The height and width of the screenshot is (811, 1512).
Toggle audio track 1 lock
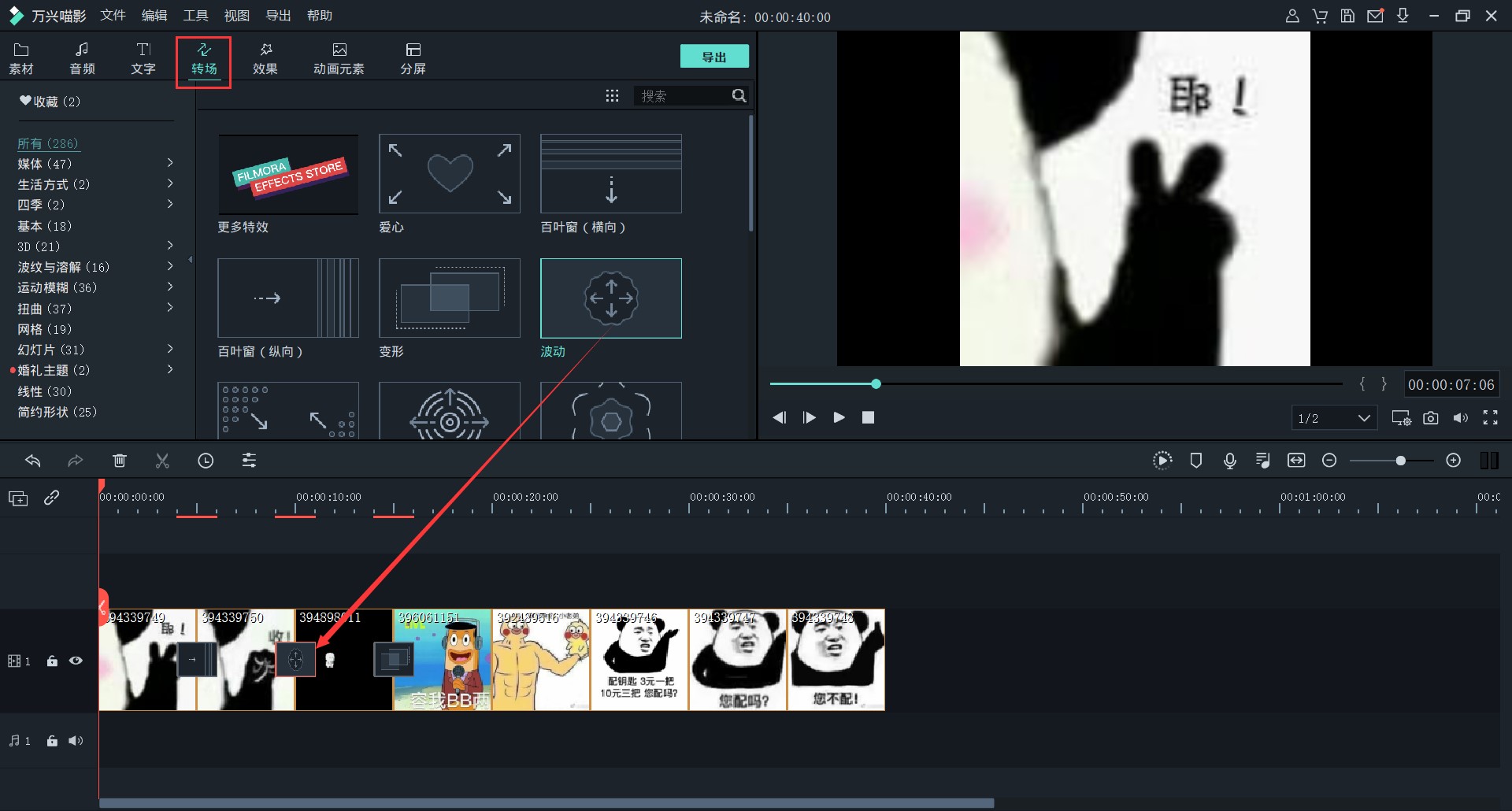tap(52, 741)
